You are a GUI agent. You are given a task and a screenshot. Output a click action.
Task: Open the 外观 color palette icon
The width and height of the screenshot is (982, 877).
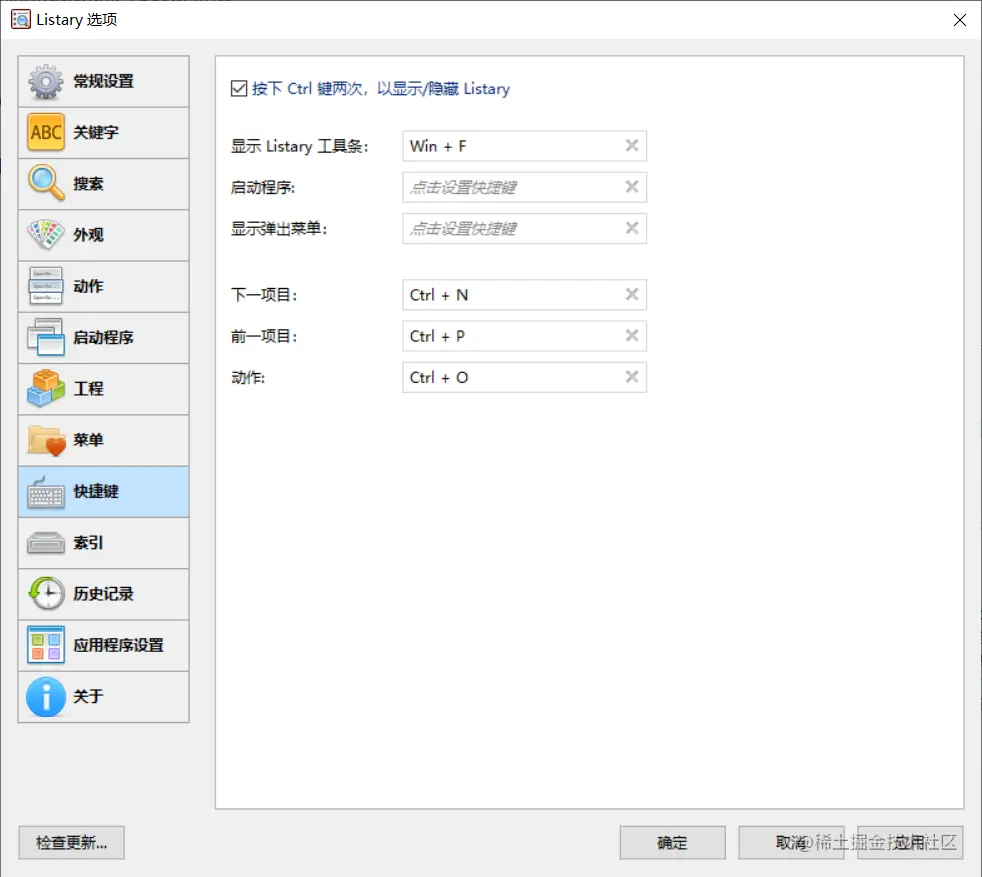[45, 235]
